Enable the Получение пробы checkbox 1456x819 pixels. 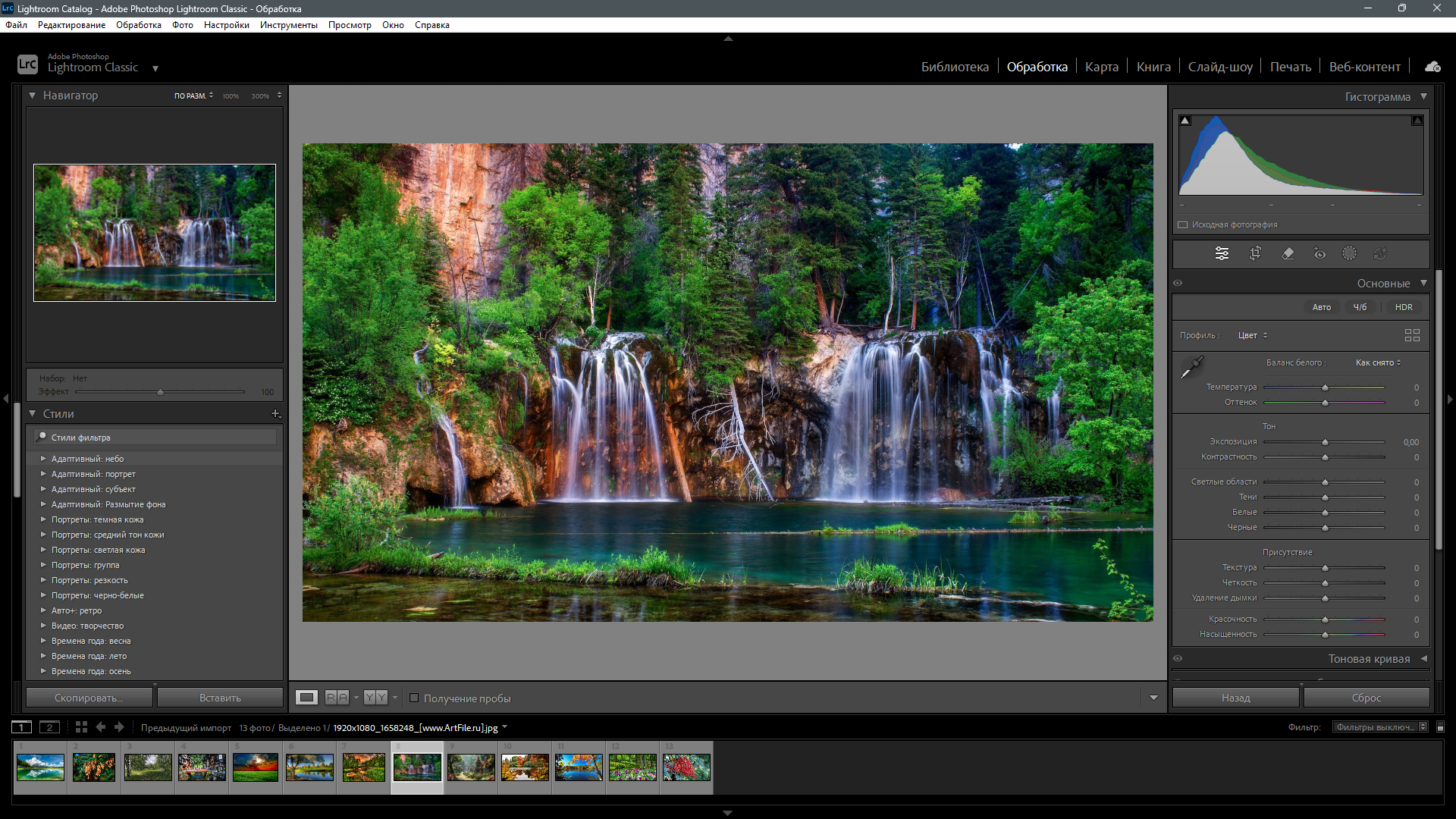[x=414, y=698]
